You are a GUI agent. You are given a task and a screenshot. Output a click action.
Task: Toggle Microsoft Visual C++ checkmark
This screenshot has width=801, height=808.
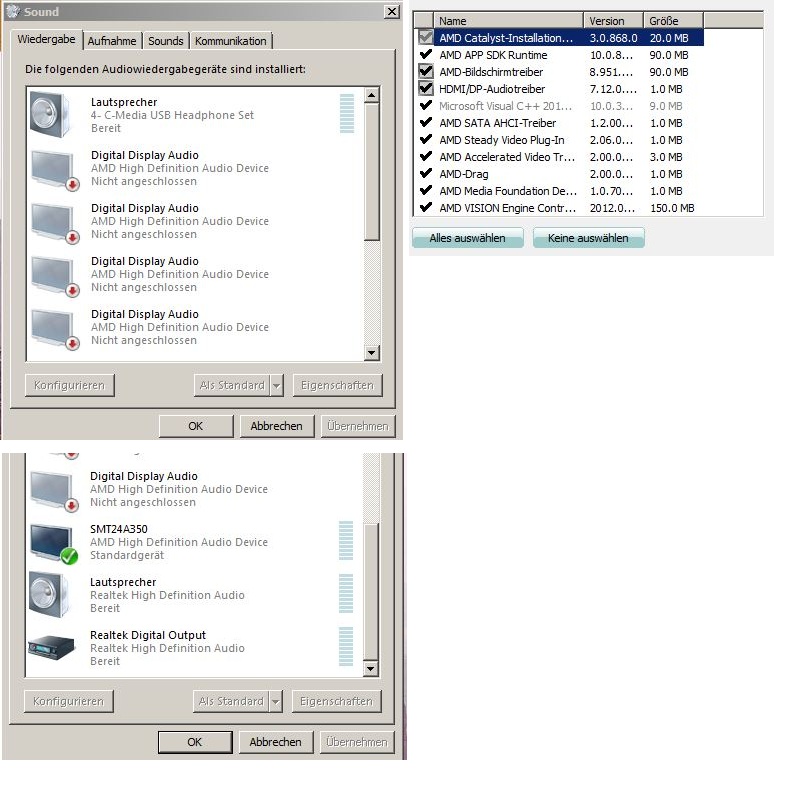coord(426,105)
